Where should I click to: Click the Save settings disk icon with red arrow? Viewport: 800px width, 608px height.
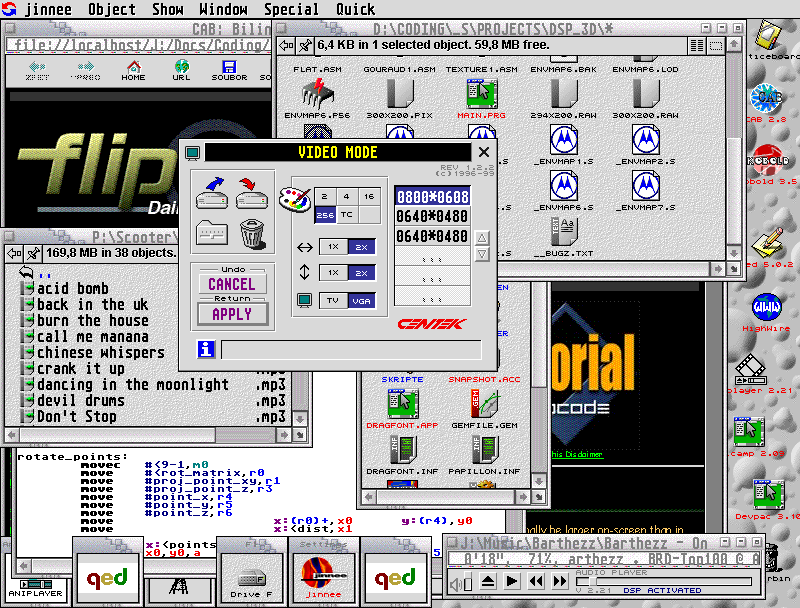click(252, 192)
